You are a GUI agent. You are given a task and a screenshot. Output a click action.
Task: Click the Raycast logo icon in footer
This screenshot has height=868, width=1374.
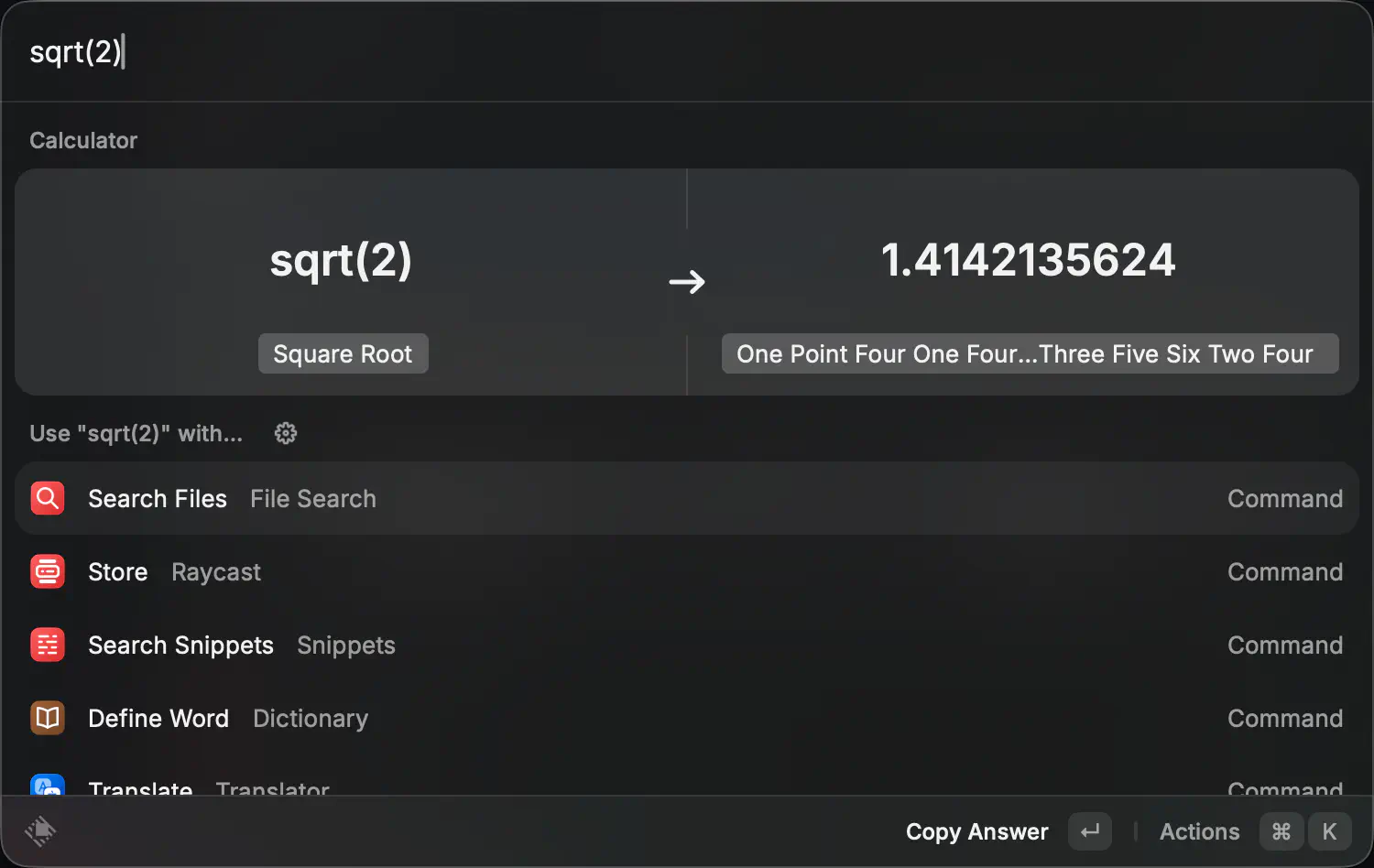point(40,831)
